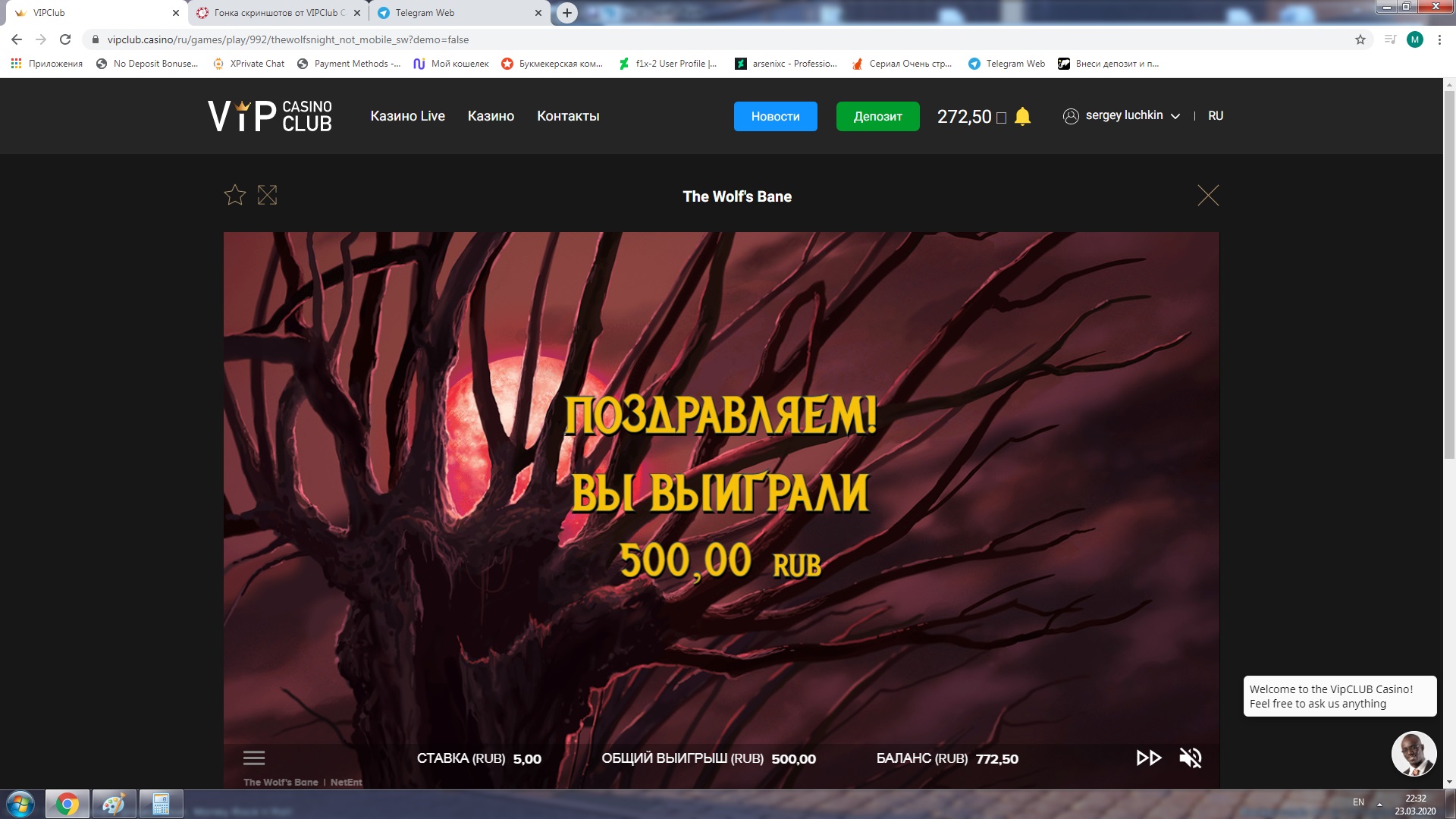Click VIP Casino Club logo

point(270,116)
